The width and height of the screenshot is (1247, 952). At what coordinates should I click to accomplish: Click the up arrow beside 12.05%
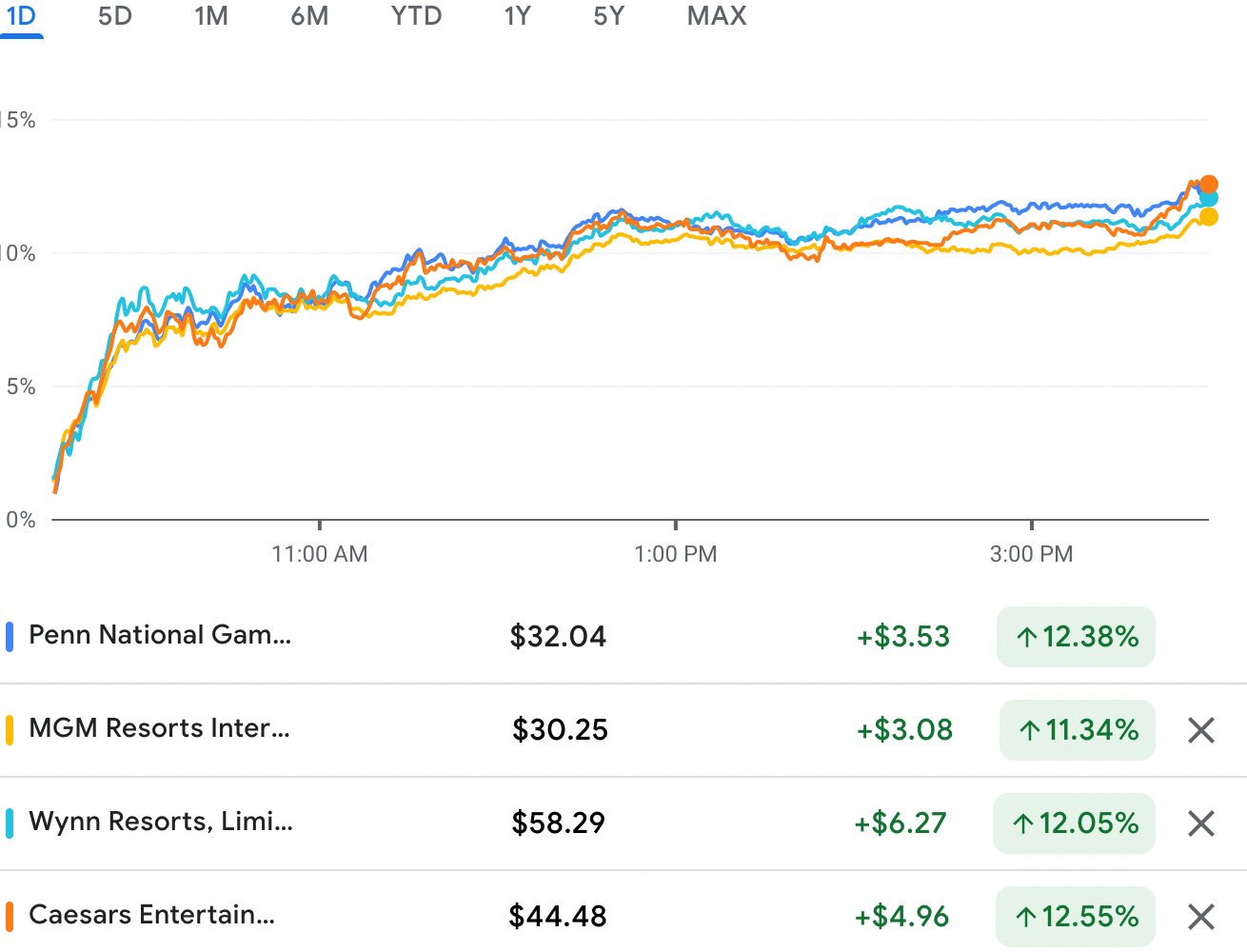[x=1023, y=823]
